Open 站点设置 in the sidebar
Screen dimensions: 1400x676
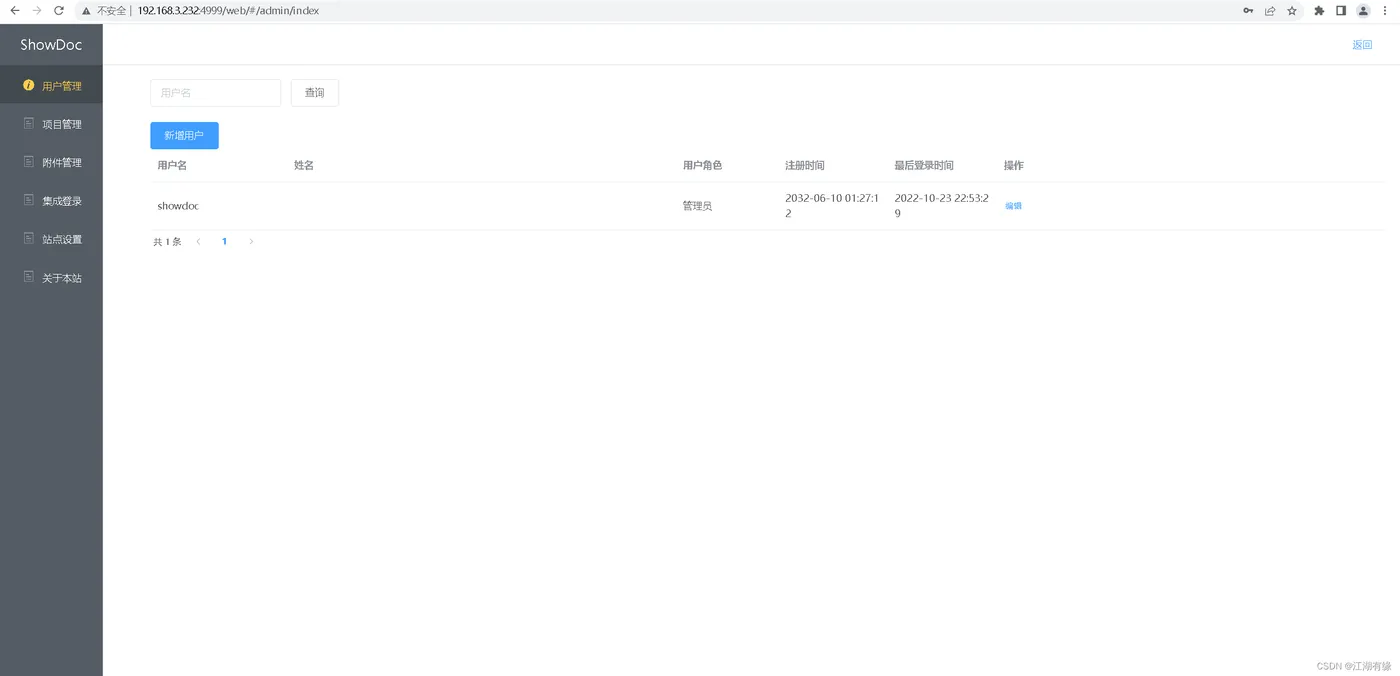coord(51,239)
